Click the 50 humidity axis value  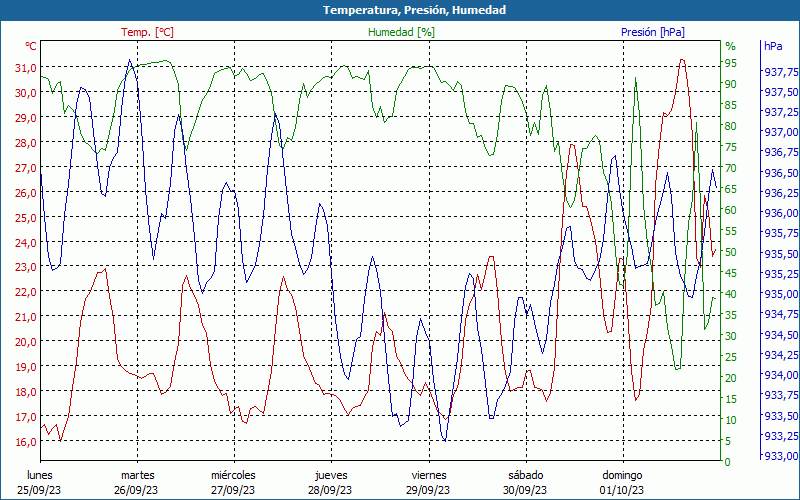[x=731, y=252]
